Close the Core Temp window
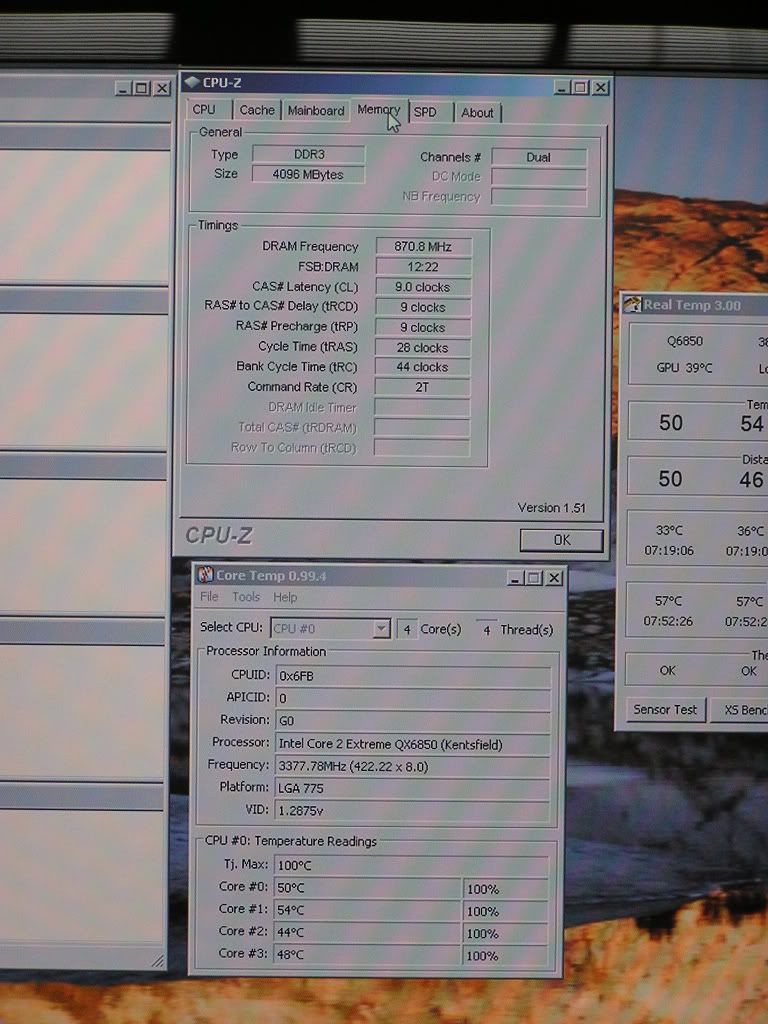This screenshot has height=1024, width=768. [554, 578]
